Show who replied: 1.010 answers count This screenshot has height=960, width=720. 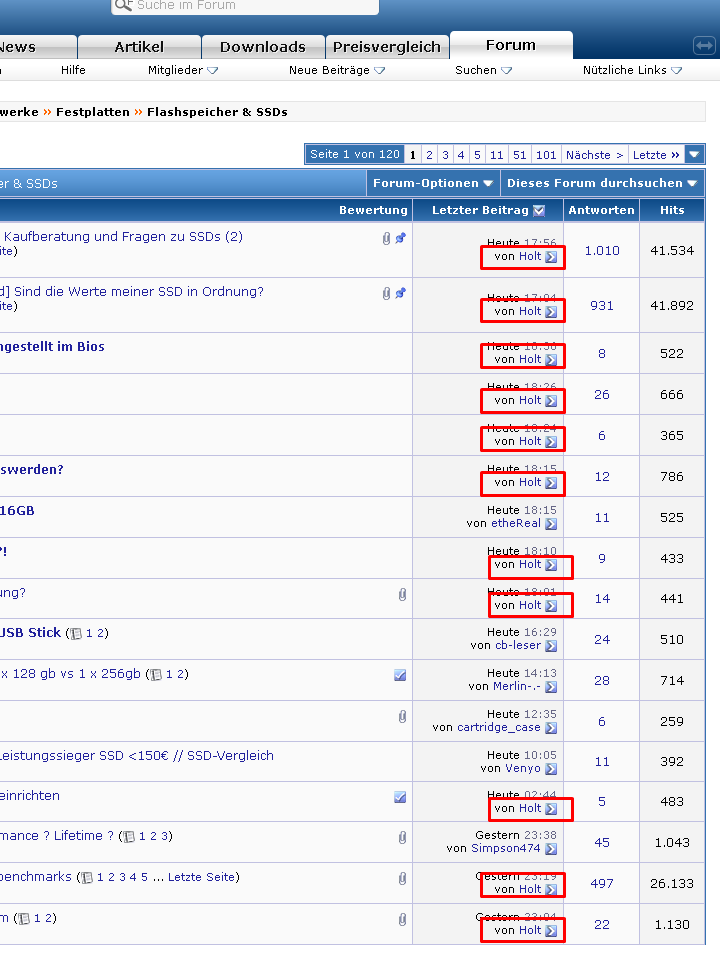(x=602, y=251)
